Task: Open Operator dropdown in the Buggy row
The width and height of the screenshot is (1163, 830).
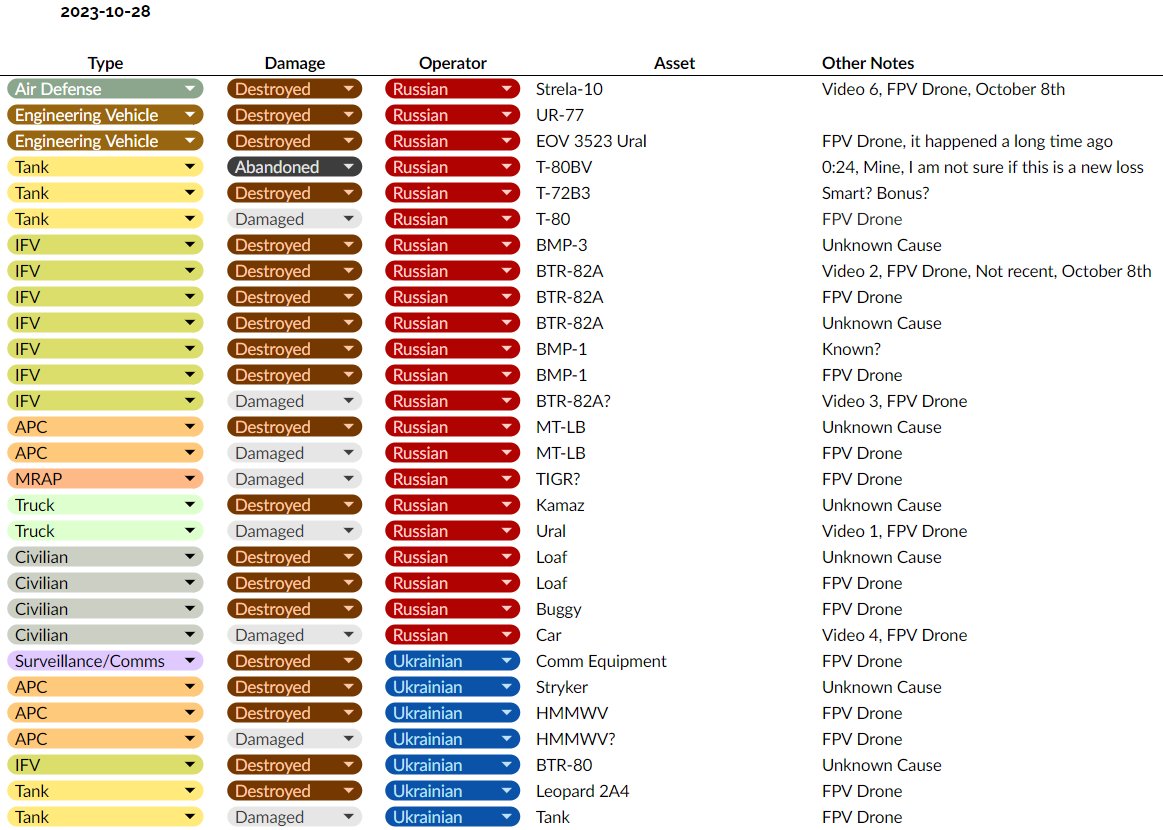Action: (x=452, y=609)
